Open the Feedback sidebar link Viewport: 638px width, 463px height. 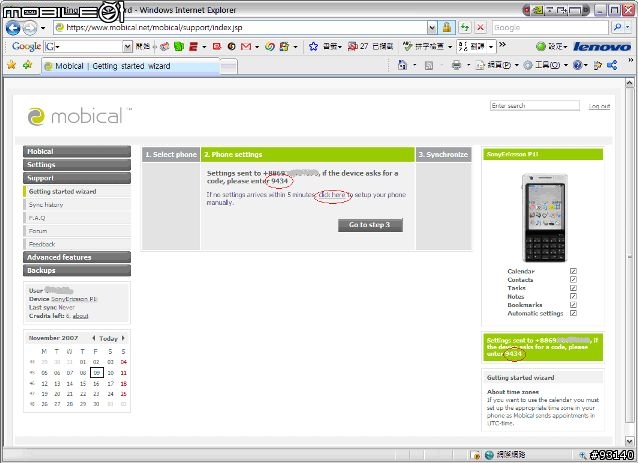[x=77, y=244]
